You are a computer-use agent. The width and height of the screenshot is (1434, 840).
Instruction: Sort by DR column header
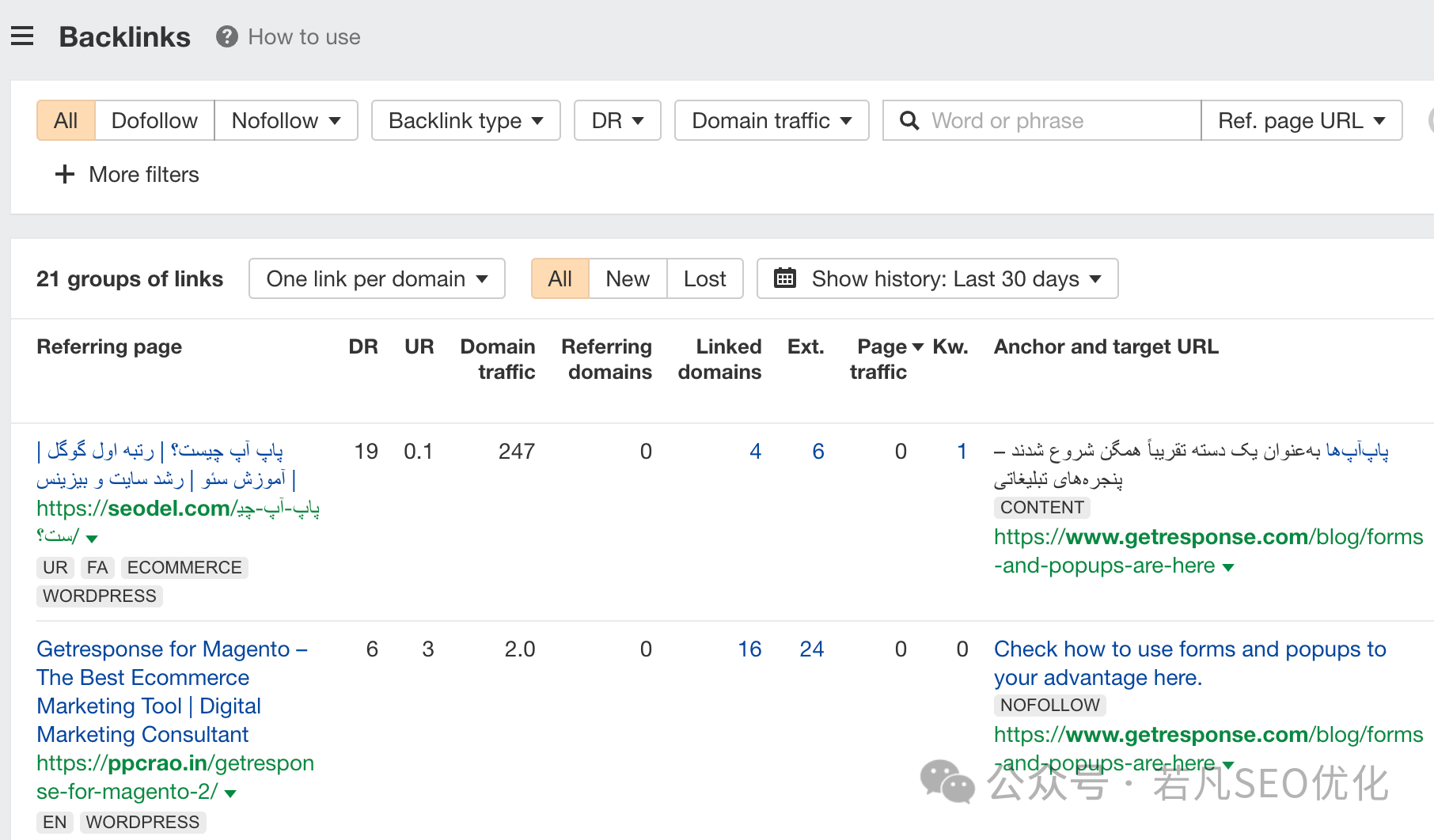(x=363, y=346)
